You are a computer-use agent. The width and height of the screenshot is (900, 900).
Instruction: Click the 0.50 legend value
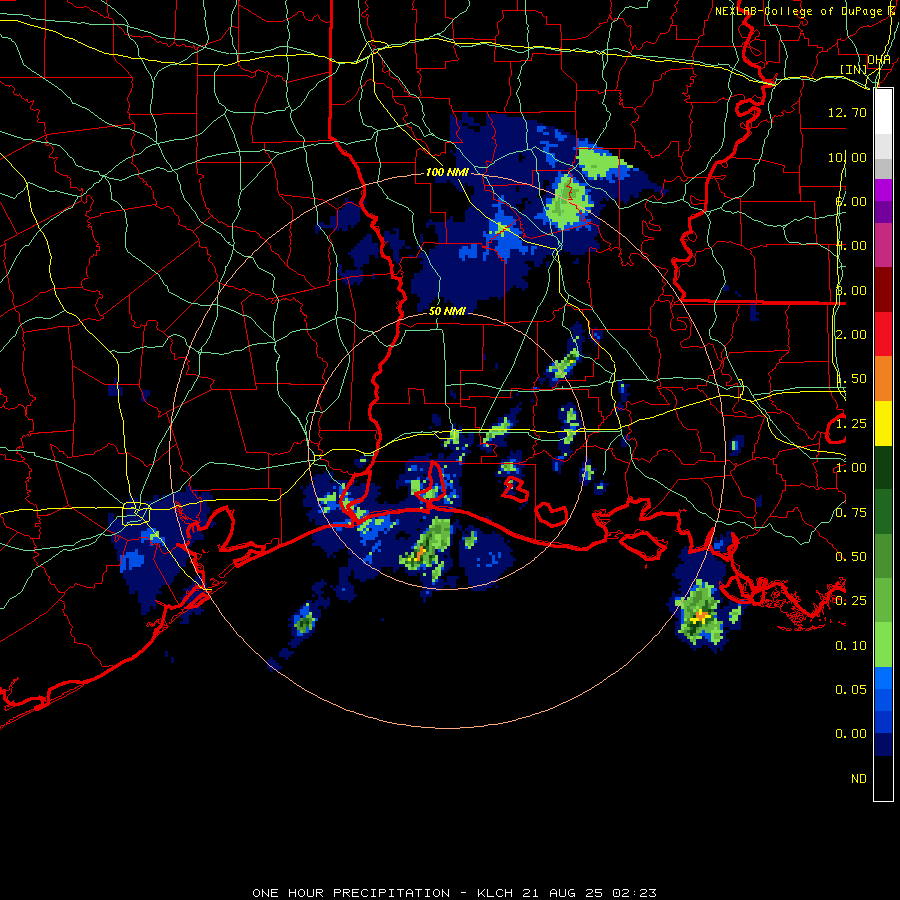click(851, 557)
